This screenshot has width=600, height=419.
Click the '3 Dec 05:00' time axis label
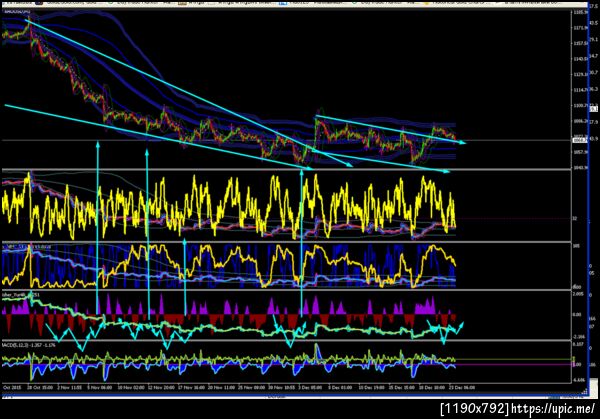[310, 388]
